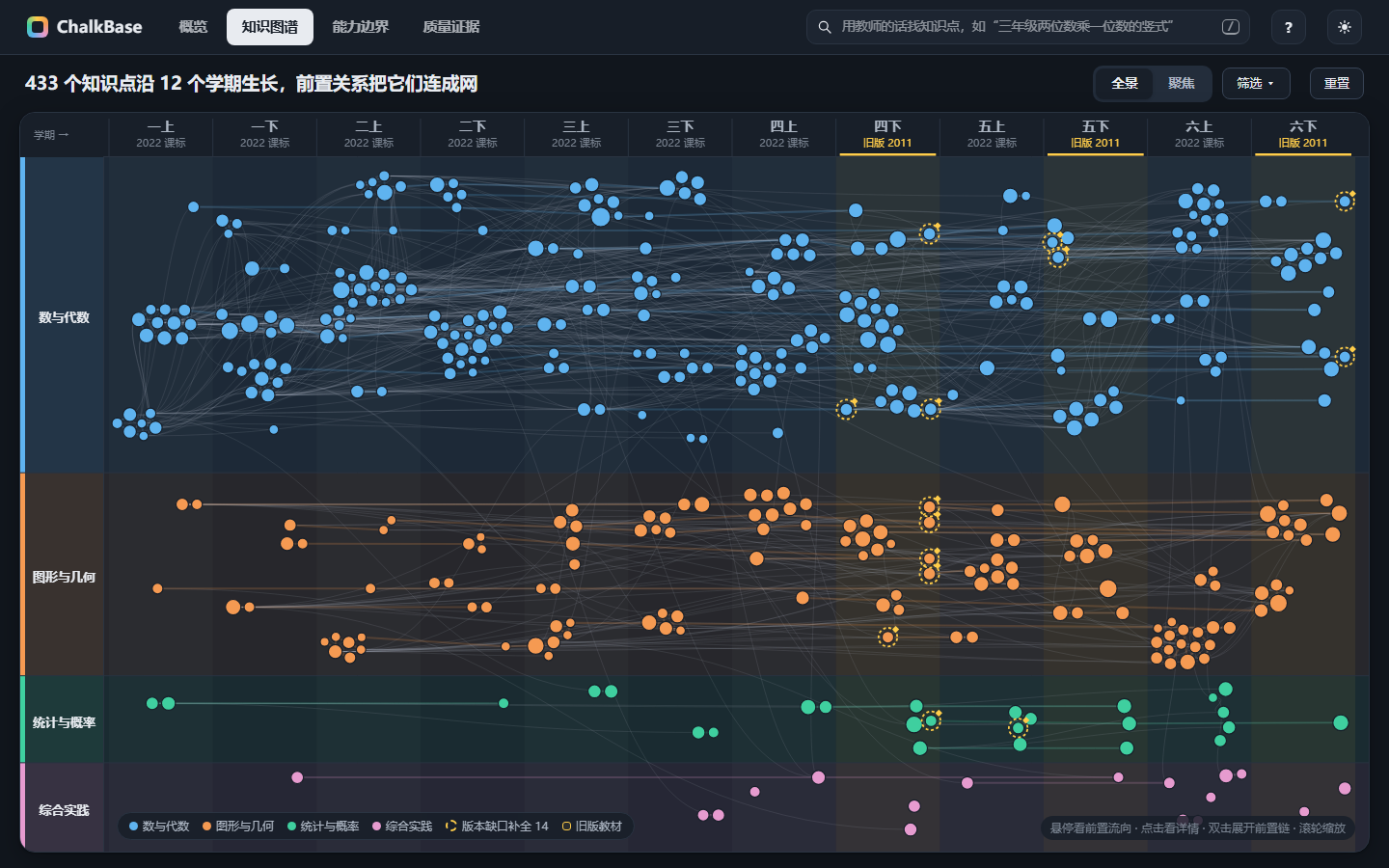The height and width of the screenshot is (868, 1389).
Task: Select the 五下 旧版 2011 column header
Action: (1095, 134)
